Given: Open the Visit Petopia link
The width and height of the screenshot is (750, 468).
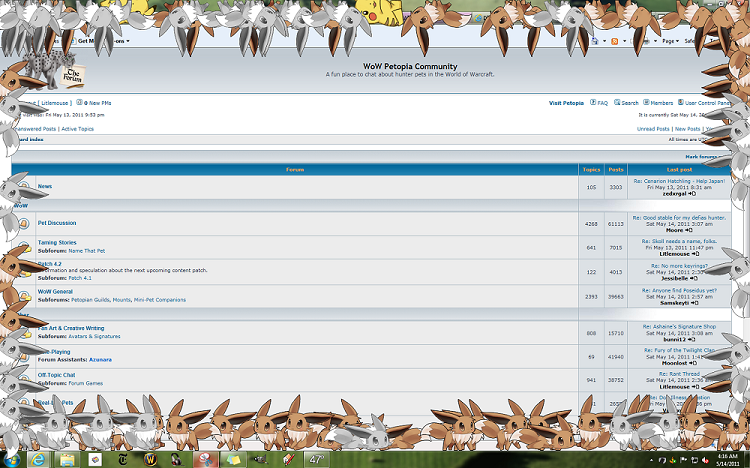Looking at the screenshot, I should (566, 103).
